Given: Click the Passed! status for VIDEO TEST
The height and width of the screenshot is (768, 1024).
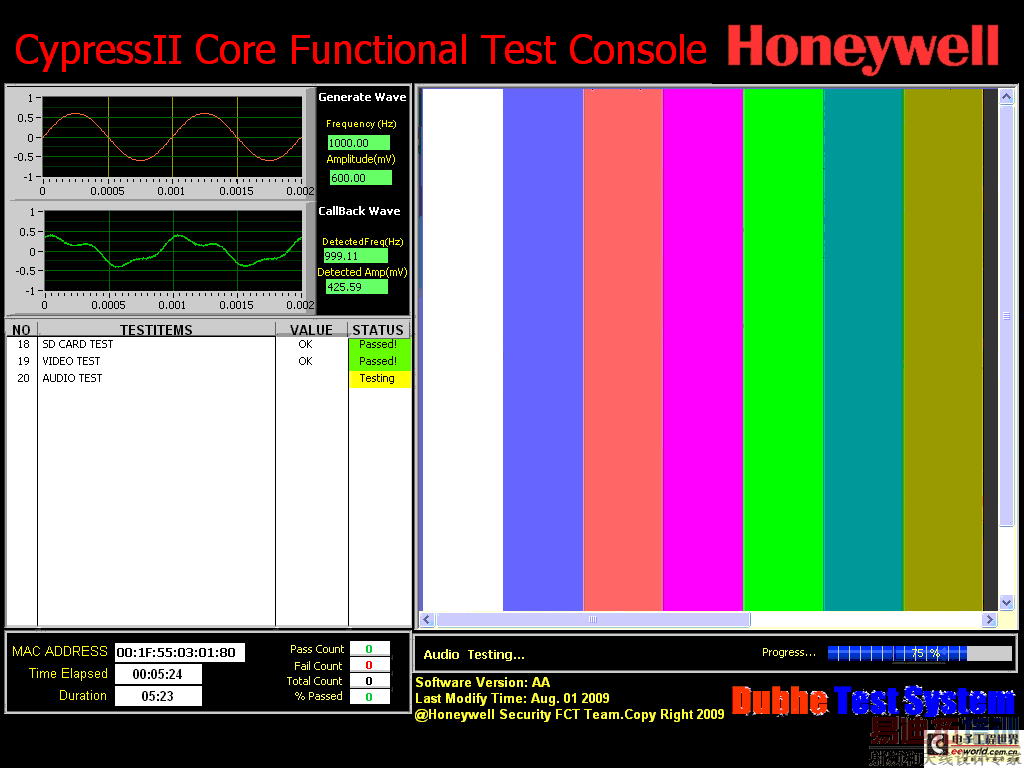Looking at the screenshot, I should [379, 362].
